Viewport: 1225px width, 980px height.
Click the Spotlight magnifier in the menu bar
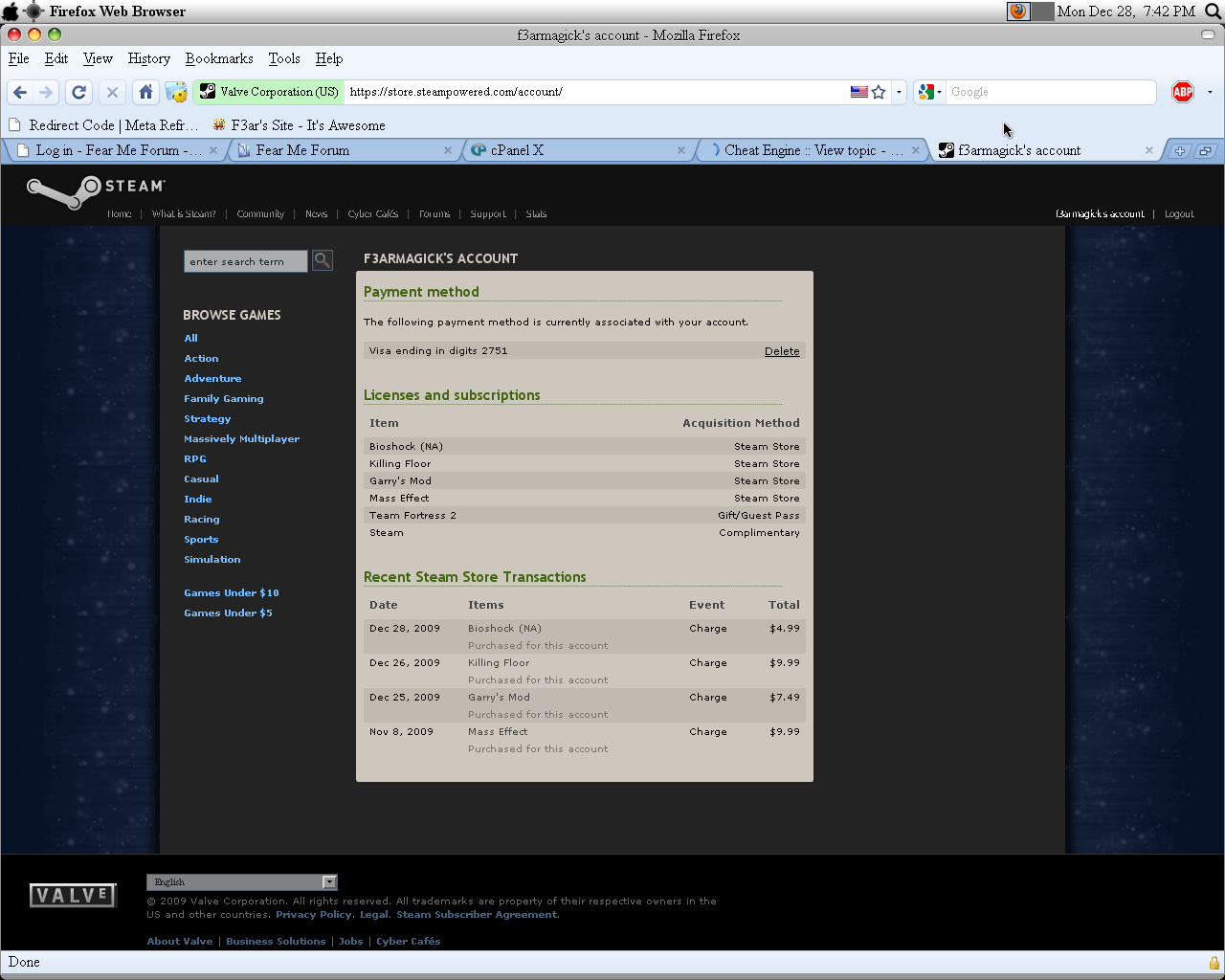(1213, 11)
